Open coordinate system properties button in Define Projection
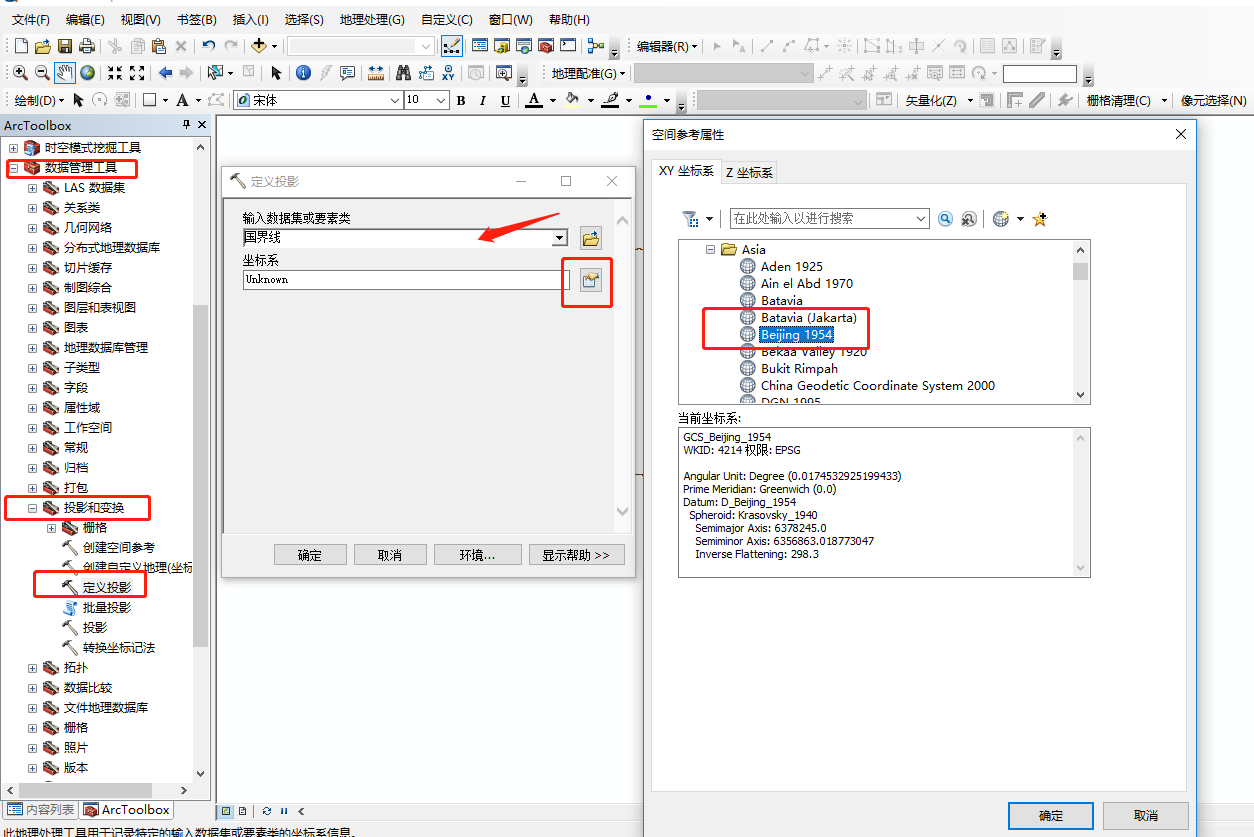1254x837 pixels. [x=591, y=280]
